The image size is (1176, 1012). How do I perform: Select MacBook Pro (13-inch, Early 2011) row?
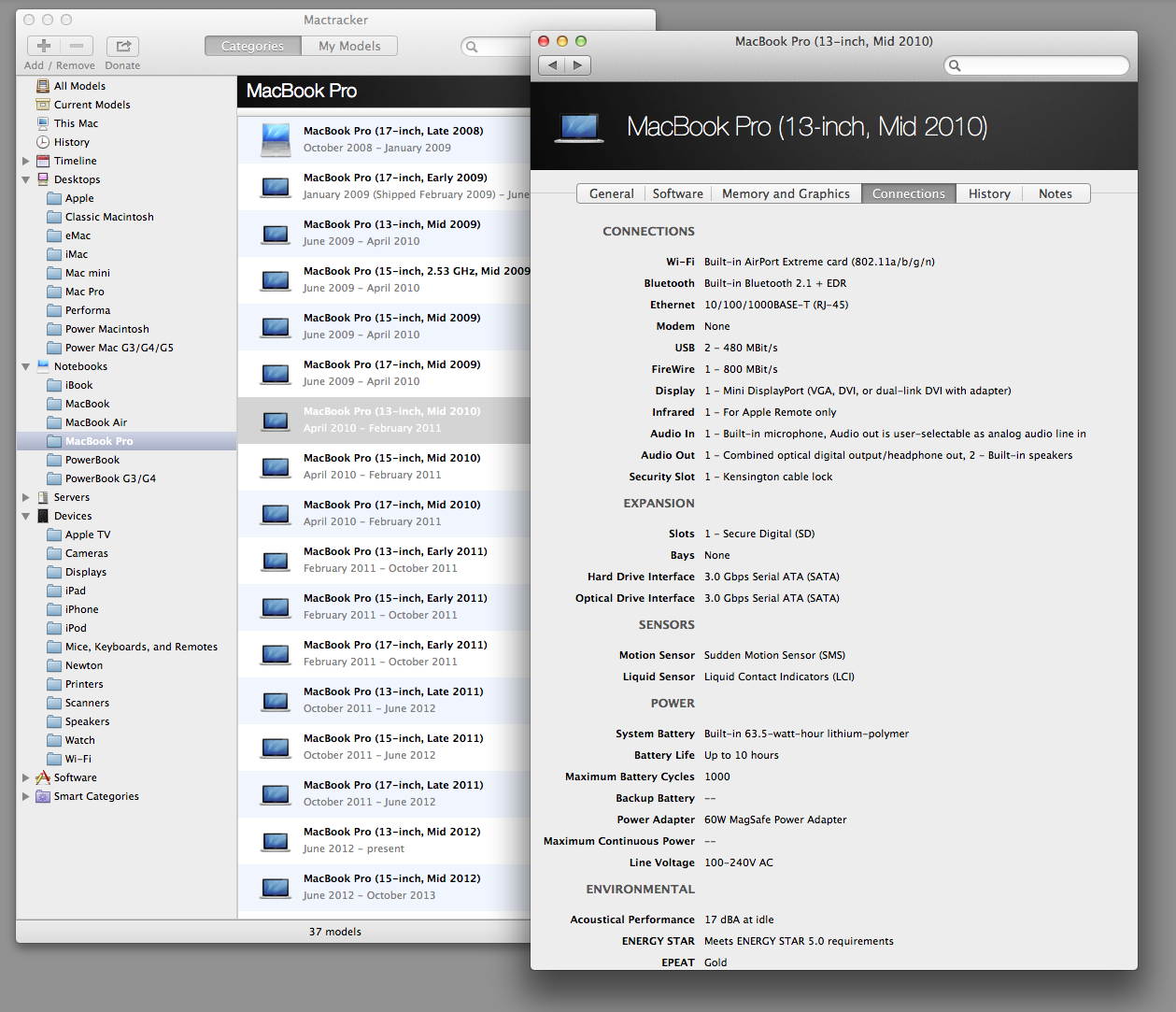[x=384, y=560]
